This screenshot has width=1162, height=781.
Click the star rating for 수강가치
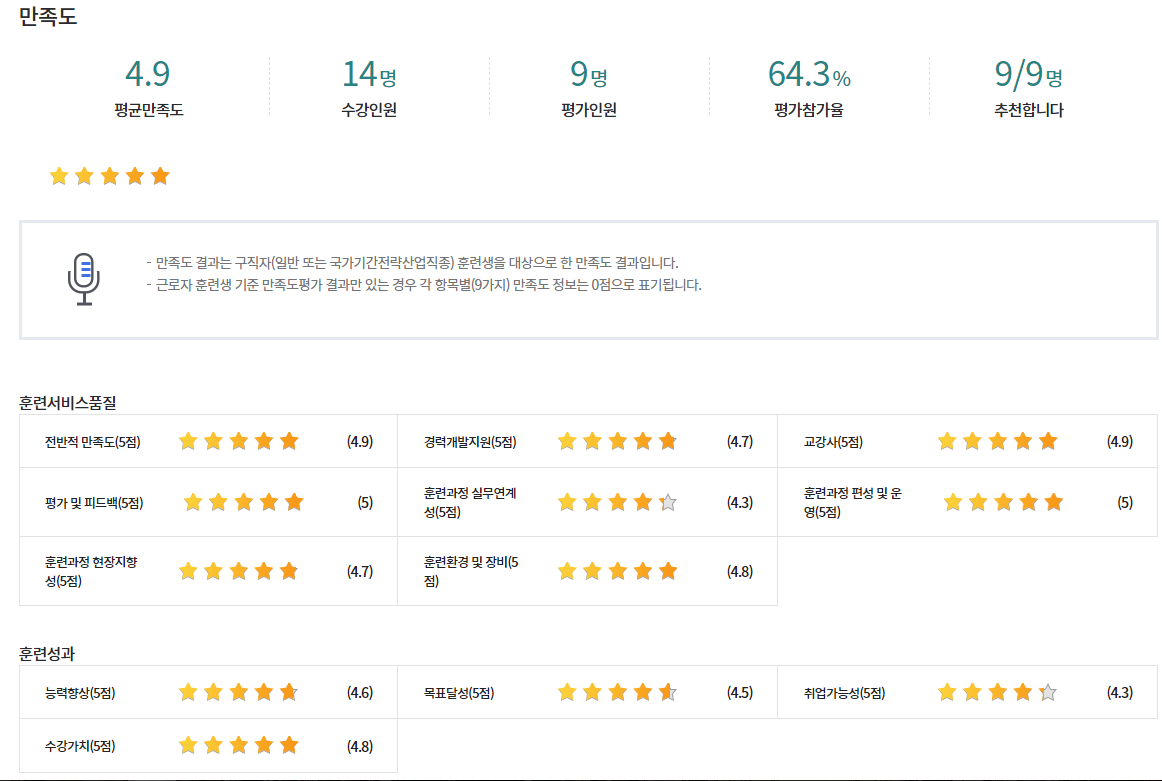[239, 745]
